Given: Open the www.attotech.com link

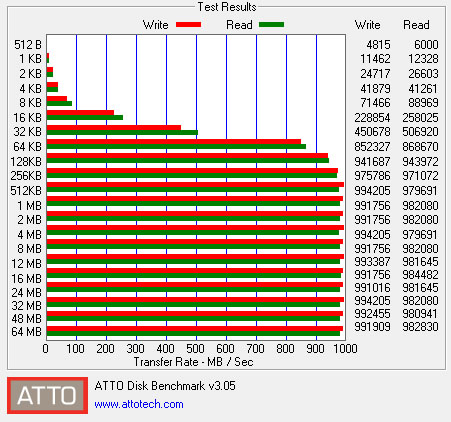Looking at the screenshot, I should coord(139,404).
